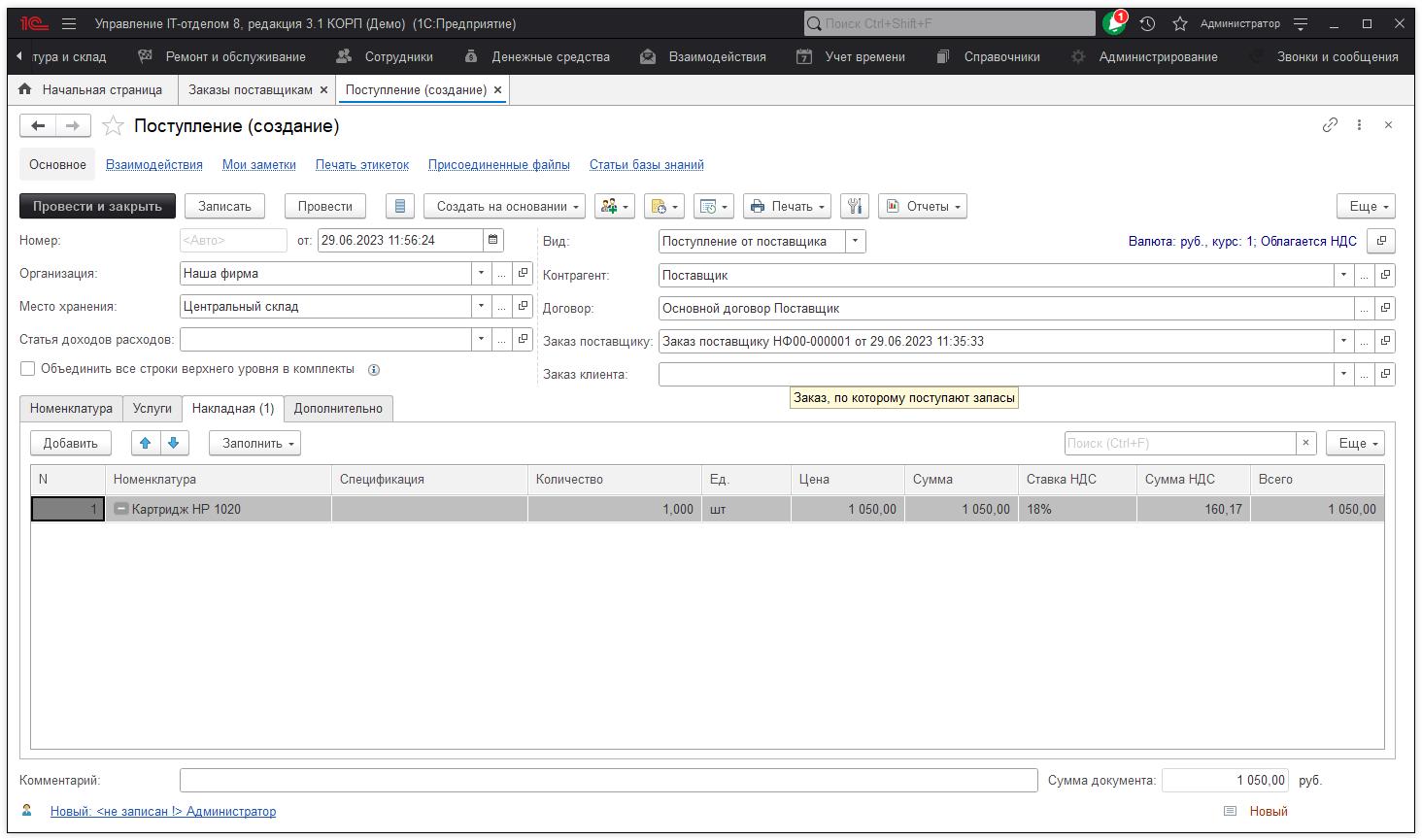Open the Дополнительно tab

[338, 408]
